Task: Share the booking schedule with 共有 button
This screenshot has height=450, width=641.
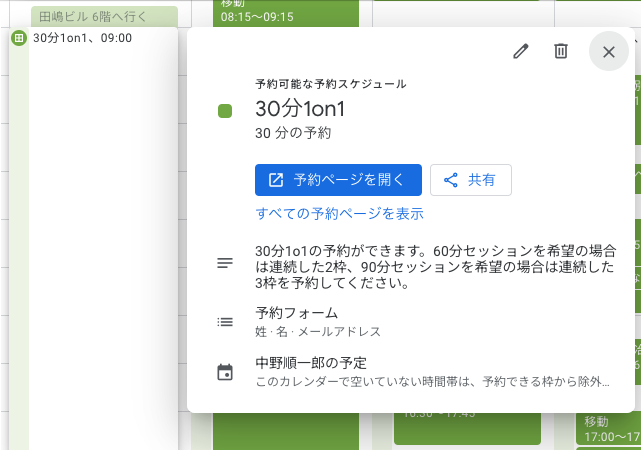Action: (x=471, y=180)
